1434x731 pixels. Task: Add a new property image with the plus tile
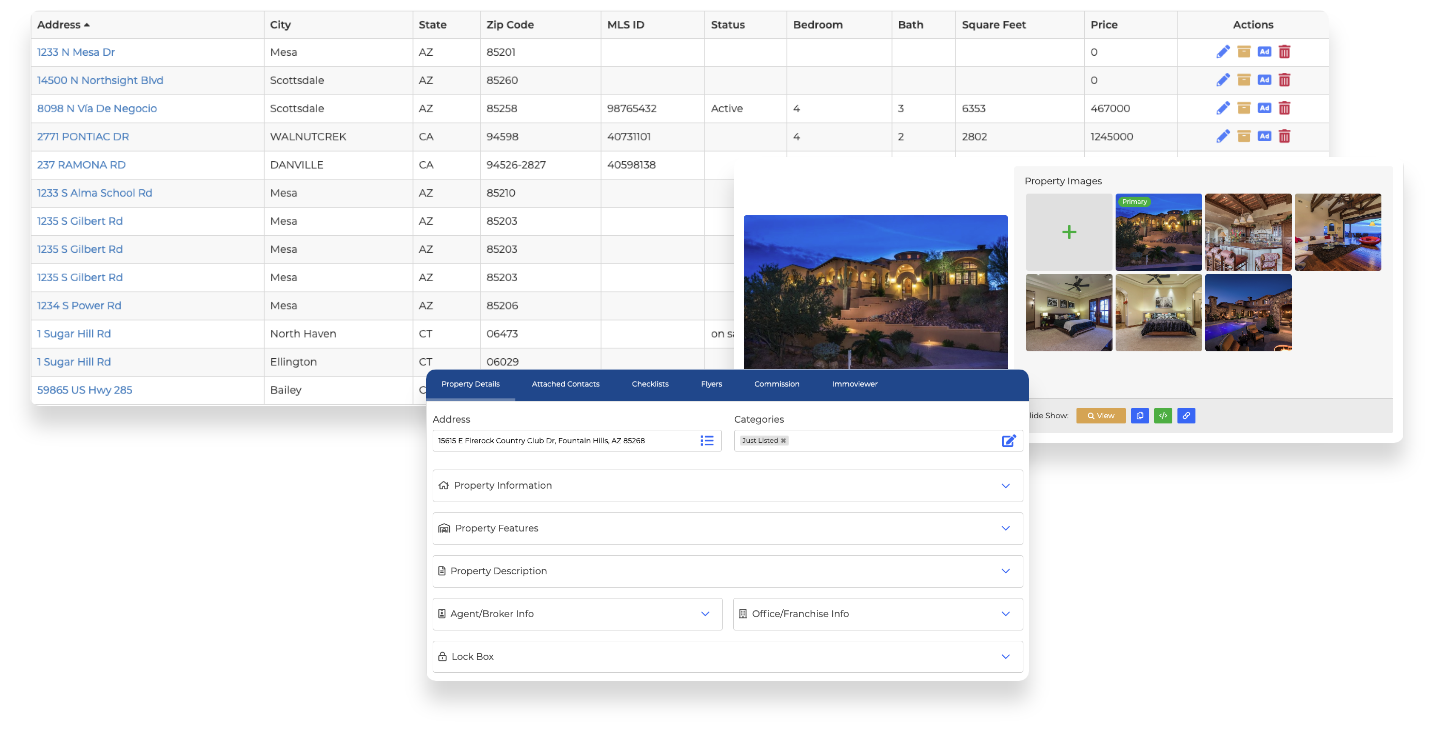(1069, 231)
